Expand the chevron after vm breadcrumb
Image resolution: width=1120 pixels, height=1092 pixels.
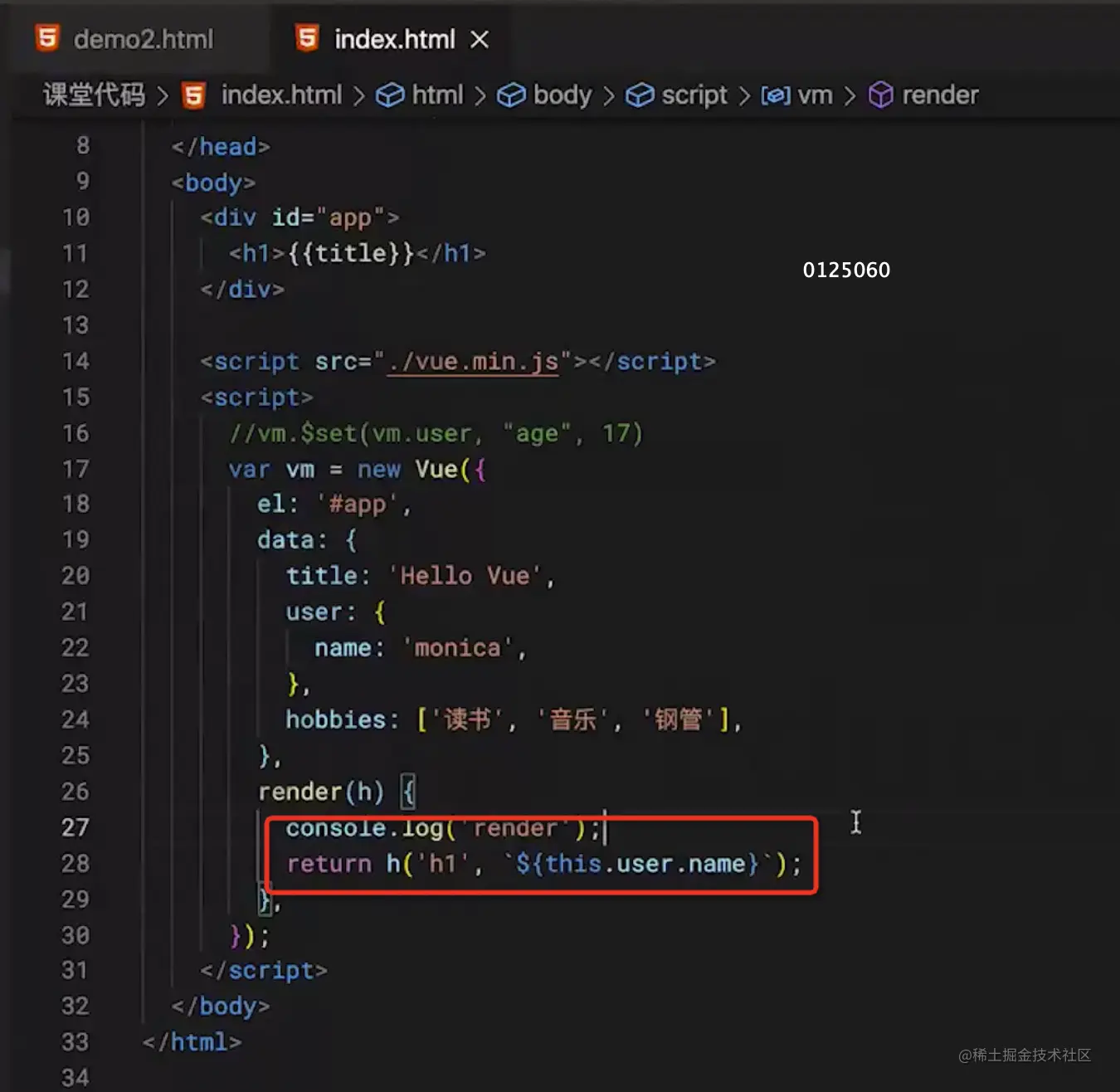(850, 97)
